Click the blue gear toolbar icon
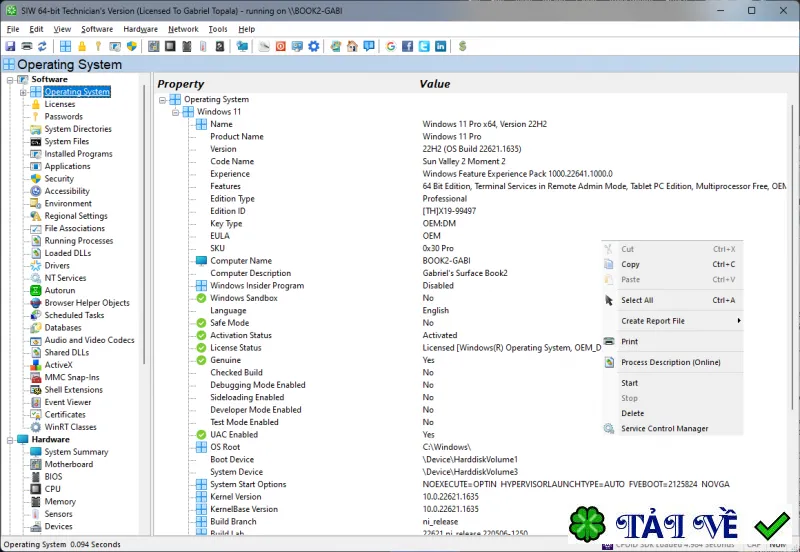Viewport: 800px width, 552px height. (314, 46)
